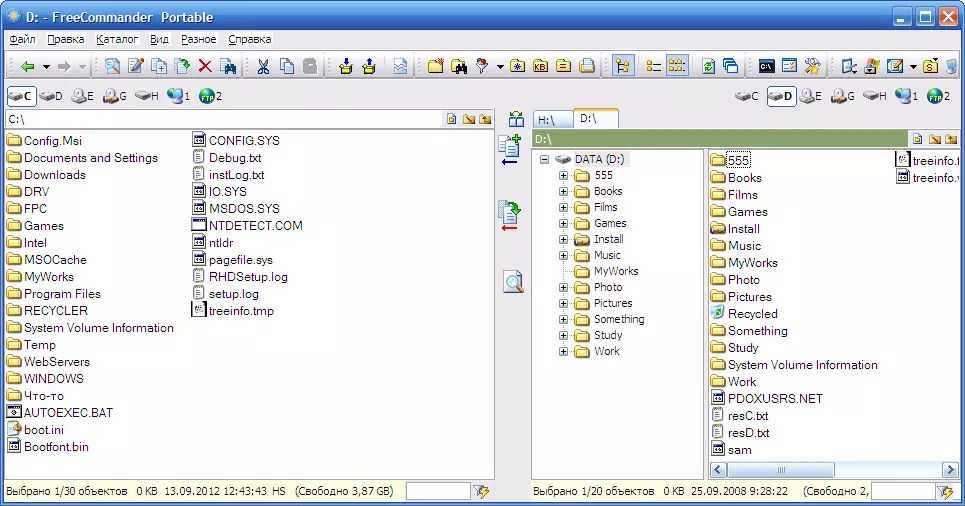Click the FTP connection 2 icon, left panel

click(x=210, y=96)
